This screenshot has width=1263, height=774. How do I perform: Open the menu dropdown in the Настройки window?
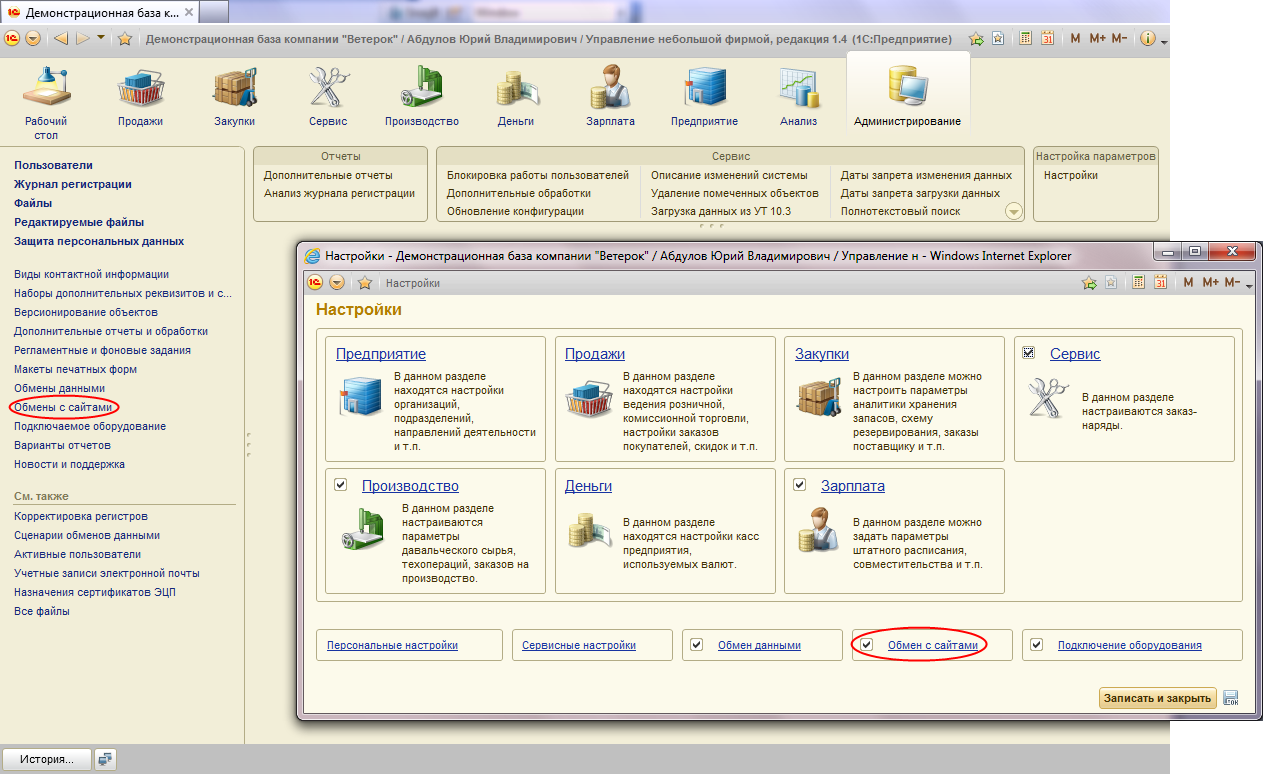coord(336,283)
